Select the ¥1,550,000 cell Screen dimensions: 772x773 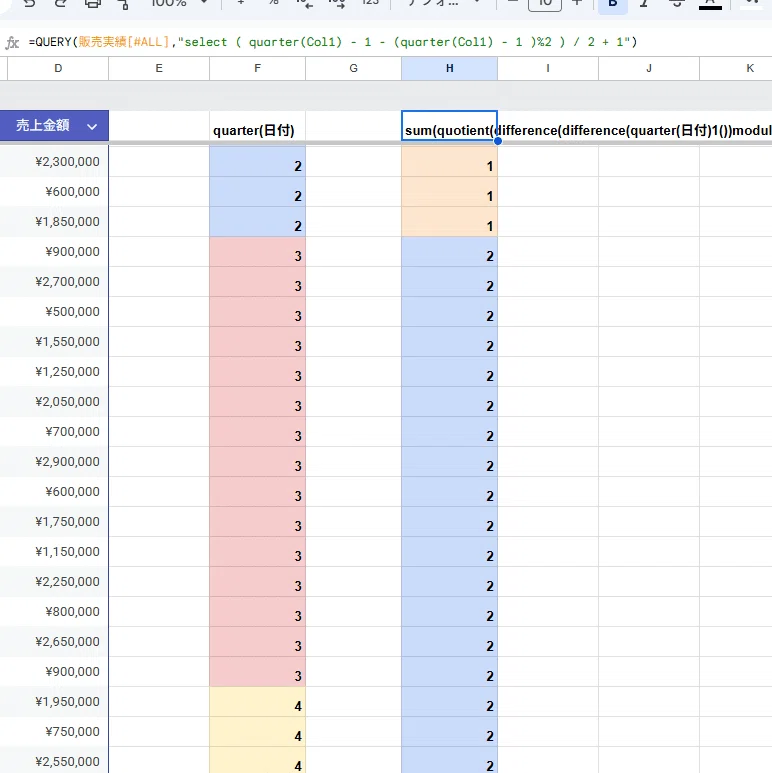[54, 342]
